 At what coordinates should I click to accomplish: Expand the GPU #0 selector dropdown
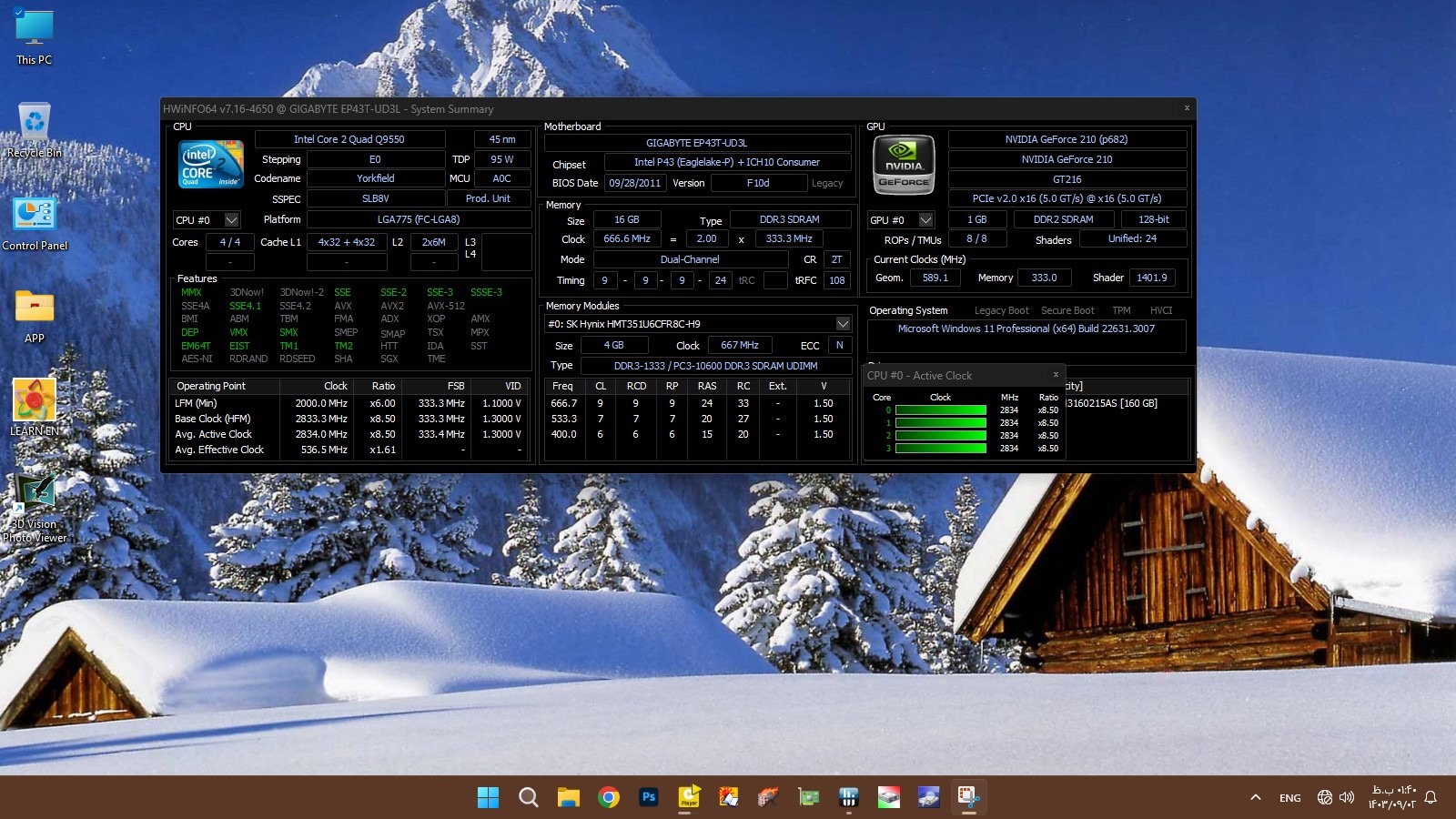(x=925, y=220)
